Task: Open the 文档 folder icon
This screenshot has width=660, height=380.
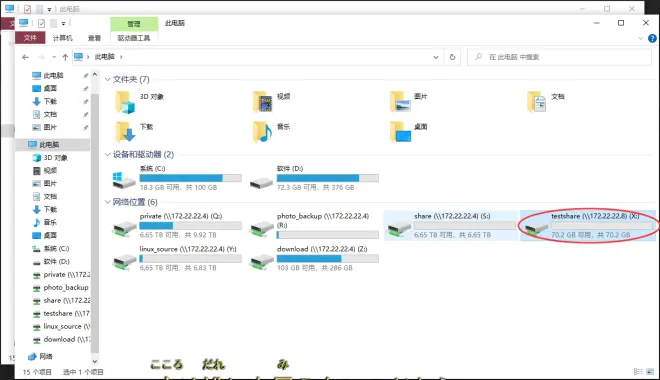Action: (x=537, y=102)
